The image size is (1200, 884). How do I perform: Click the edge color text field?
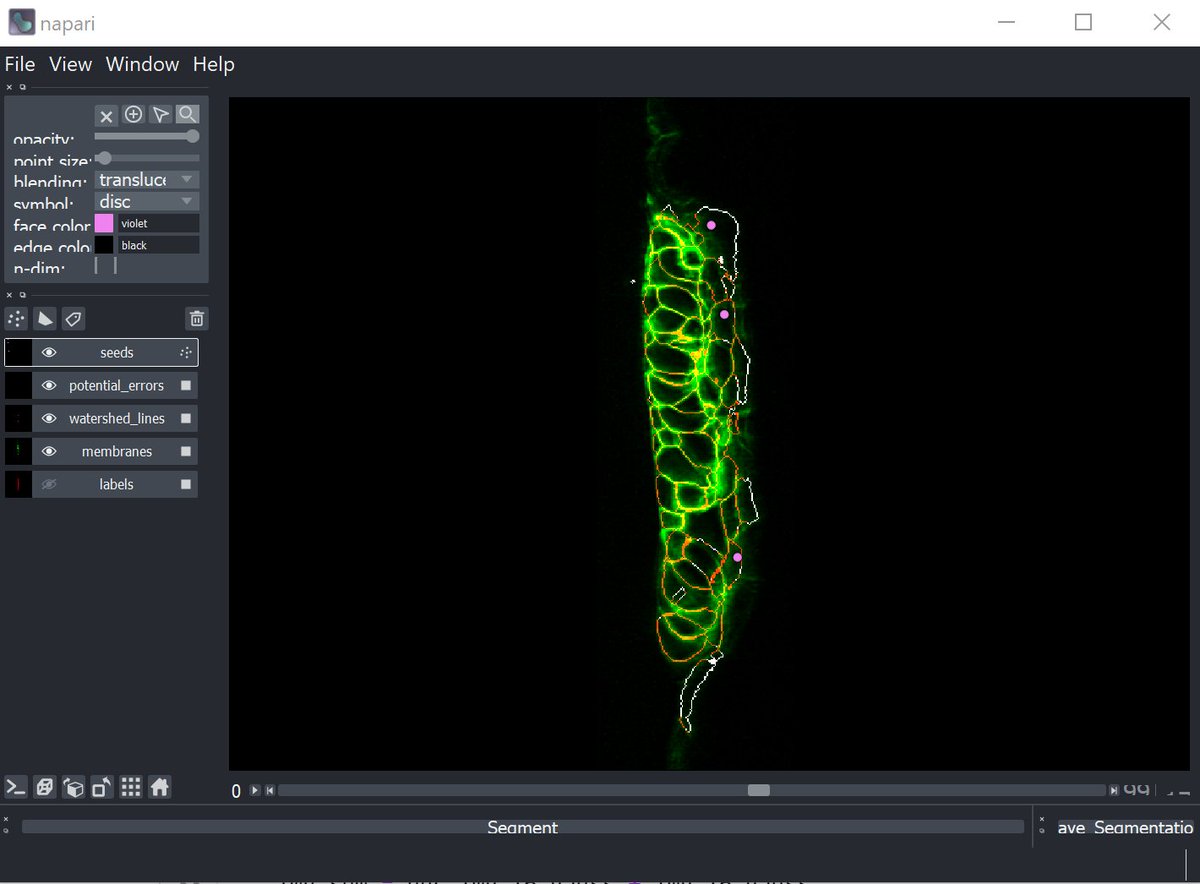click(x=158, y=245)
